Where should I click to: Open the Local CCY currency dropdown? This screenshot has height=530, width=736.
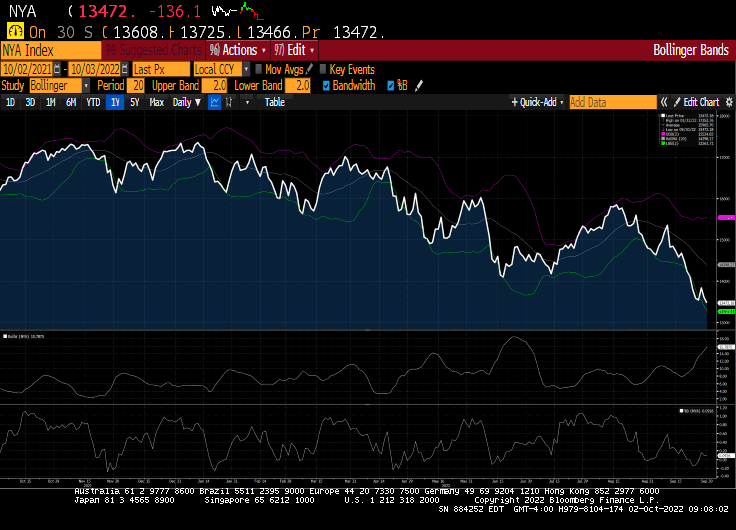click(x=219, y=69)
